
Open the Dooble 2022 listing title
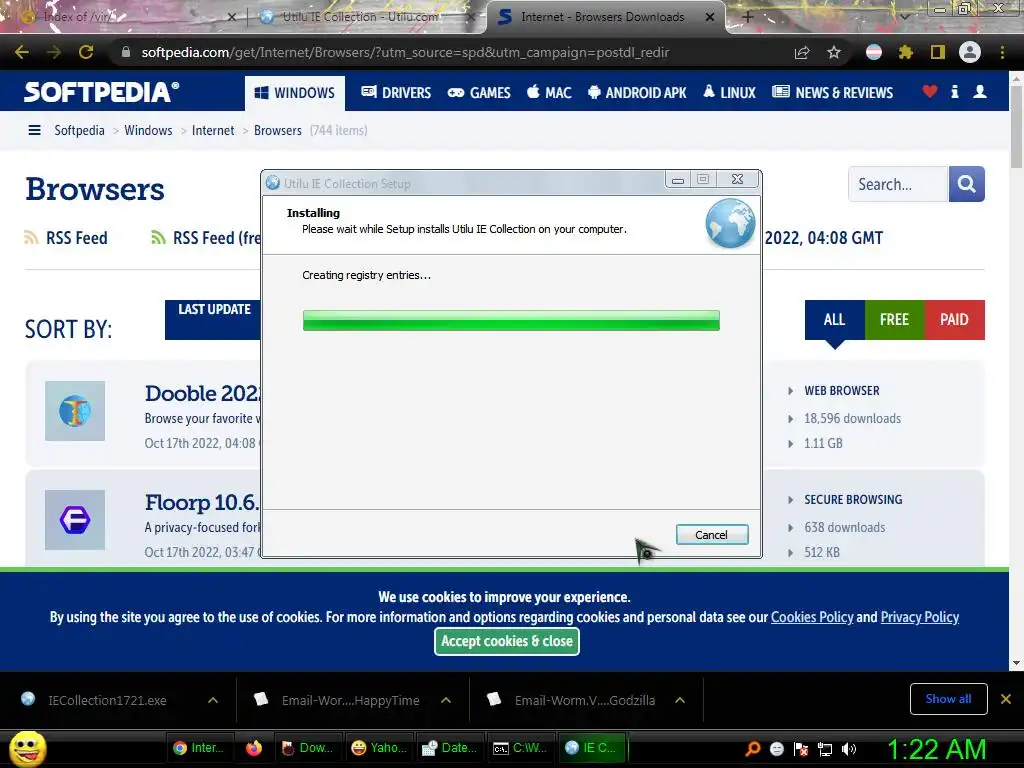point(202,393)
